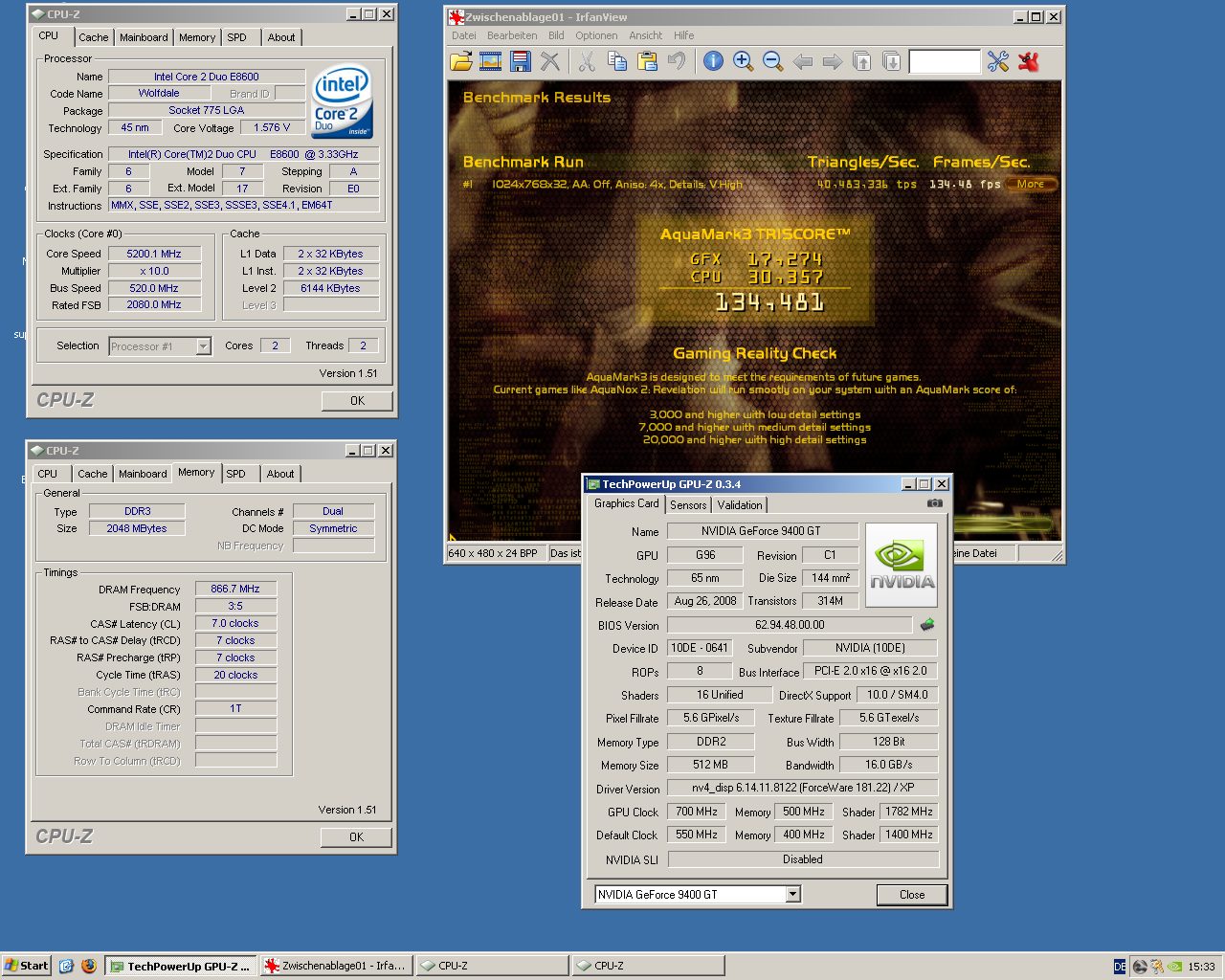Open the Hilfe menu in IrfanView
Screen dimensions: 1225x980
coord(684,35)
